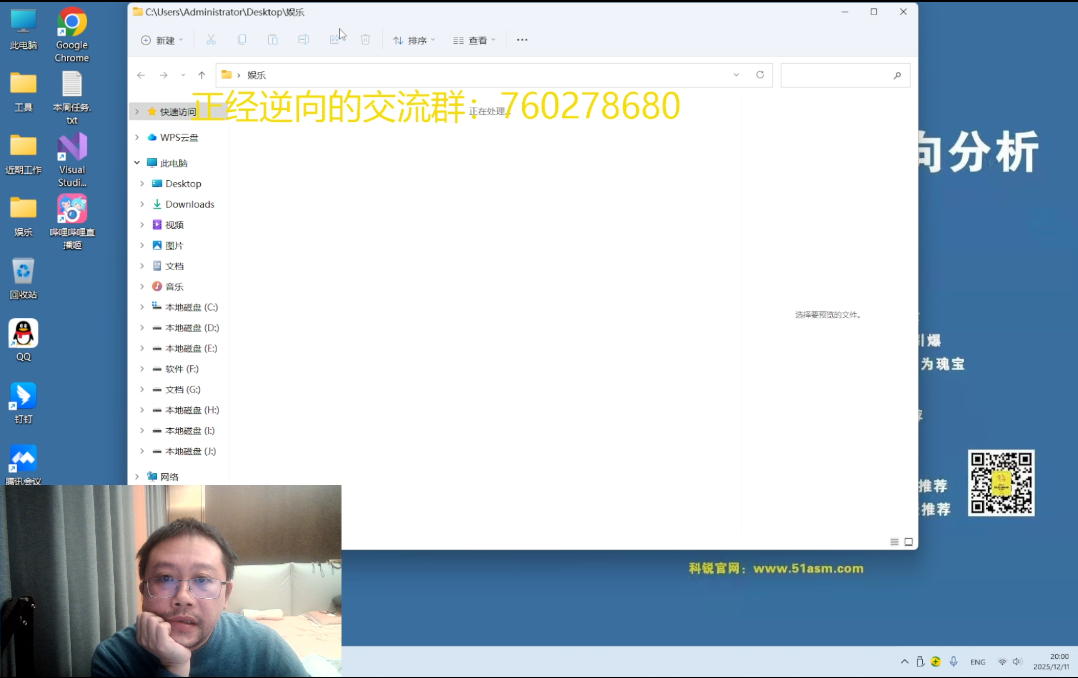Open the QQ desktop shortcut
The image size is (1078, 678).
[x=23, y=339]
